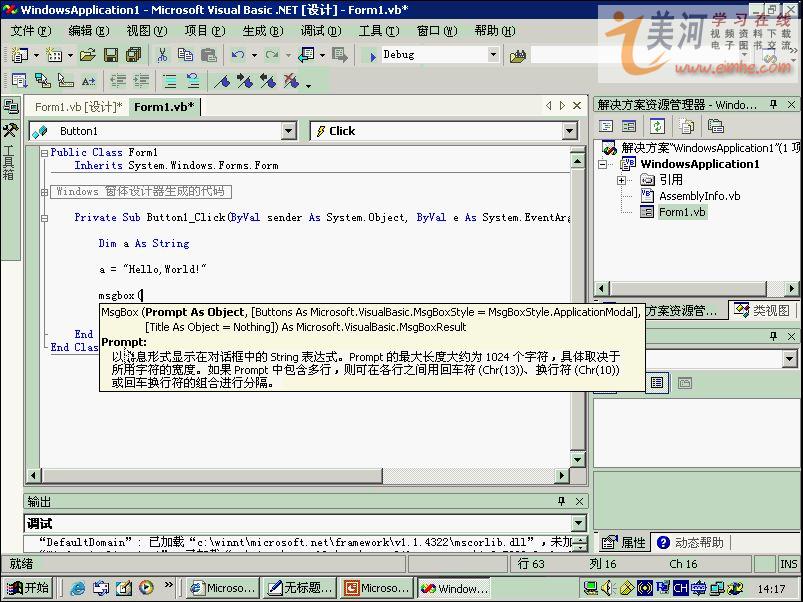Click the Redo arrow icon
The width and height of the screenshot is (803, 602).
pyautogui.click(x=271, y=55)
